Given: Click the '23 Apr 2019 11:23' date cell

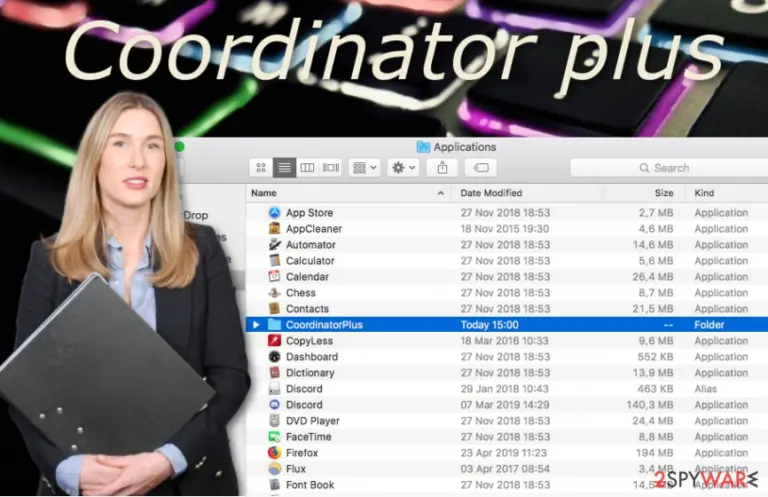Looking at the screenshot, I should point(504,452).
